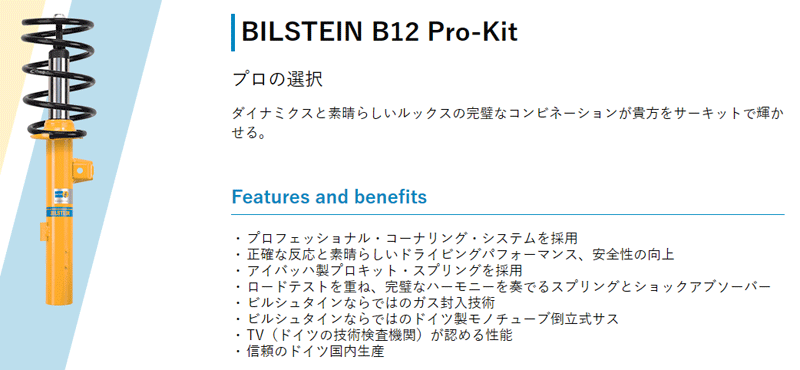The width and height of the screenshot is (800, 370).
Task: Select the プロフェッショナル・コーナリング・システム bullet
Action: point(406,238)
